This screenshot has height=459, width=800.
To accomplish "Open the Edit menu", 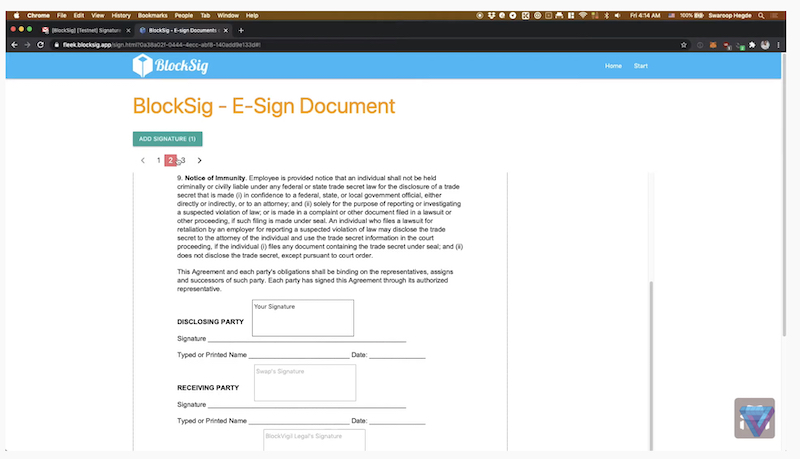I will 79,15.
